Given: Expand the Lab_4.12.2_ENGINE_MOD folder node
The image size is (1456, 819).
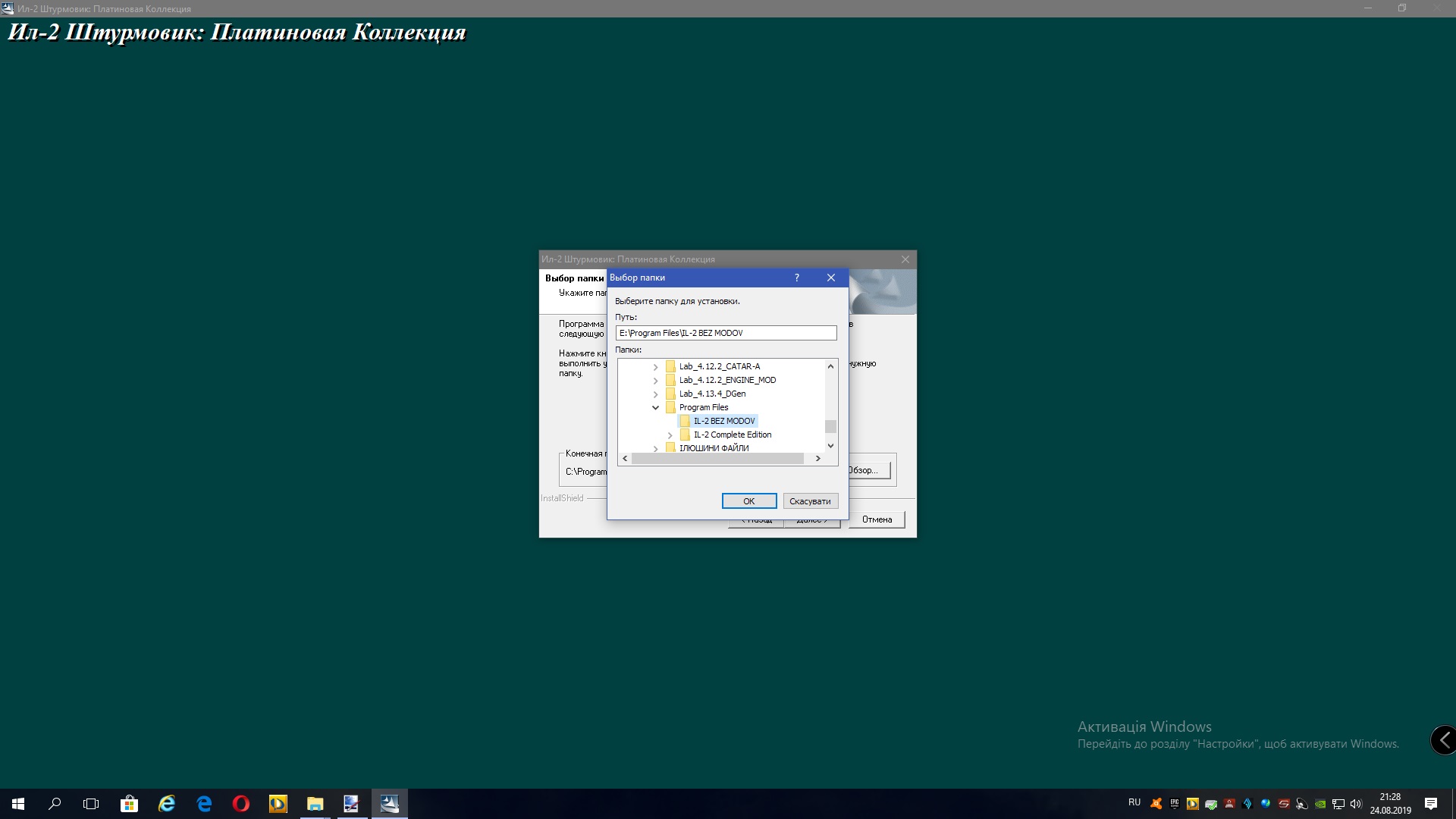Looking at the screenshot, I should point(656,381).
